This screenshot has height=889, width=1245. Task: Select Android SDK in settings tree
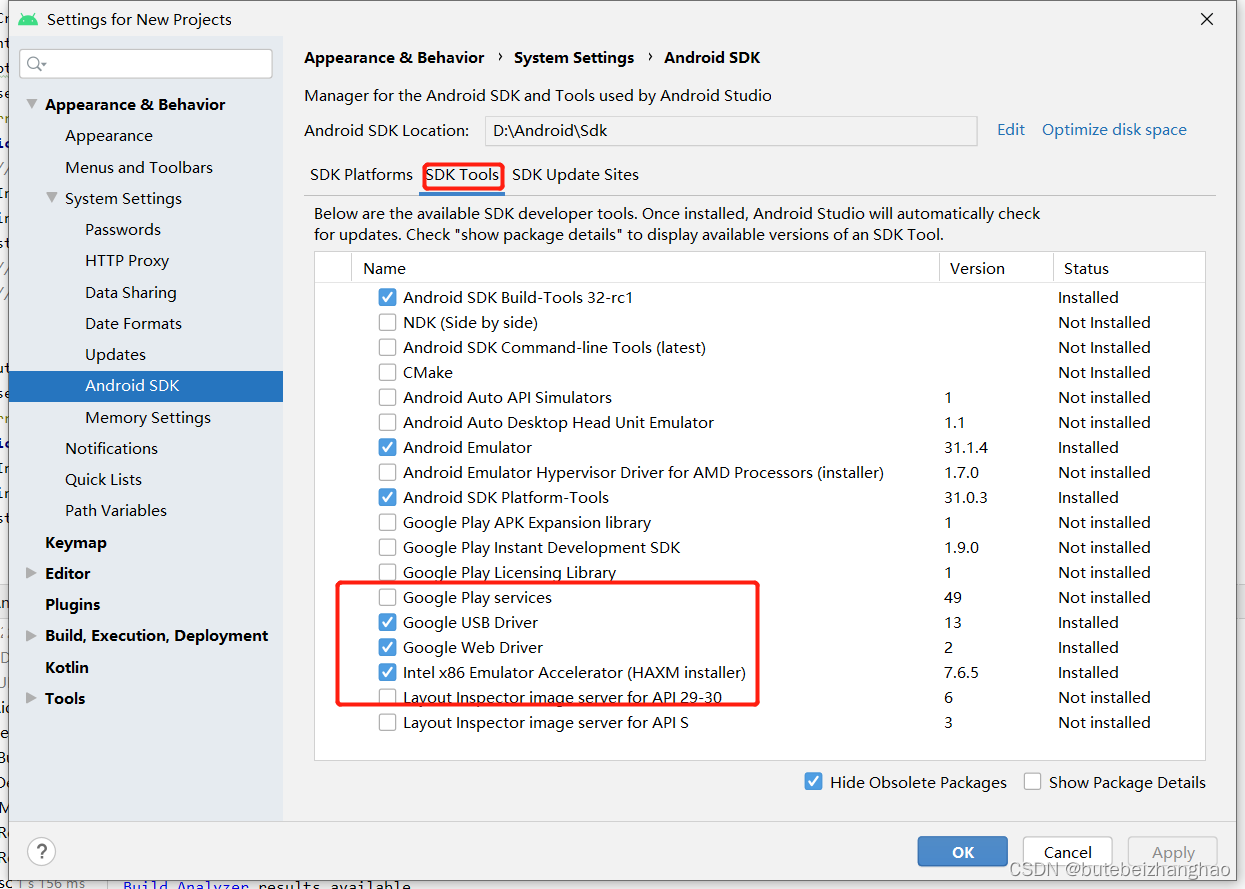145,385
